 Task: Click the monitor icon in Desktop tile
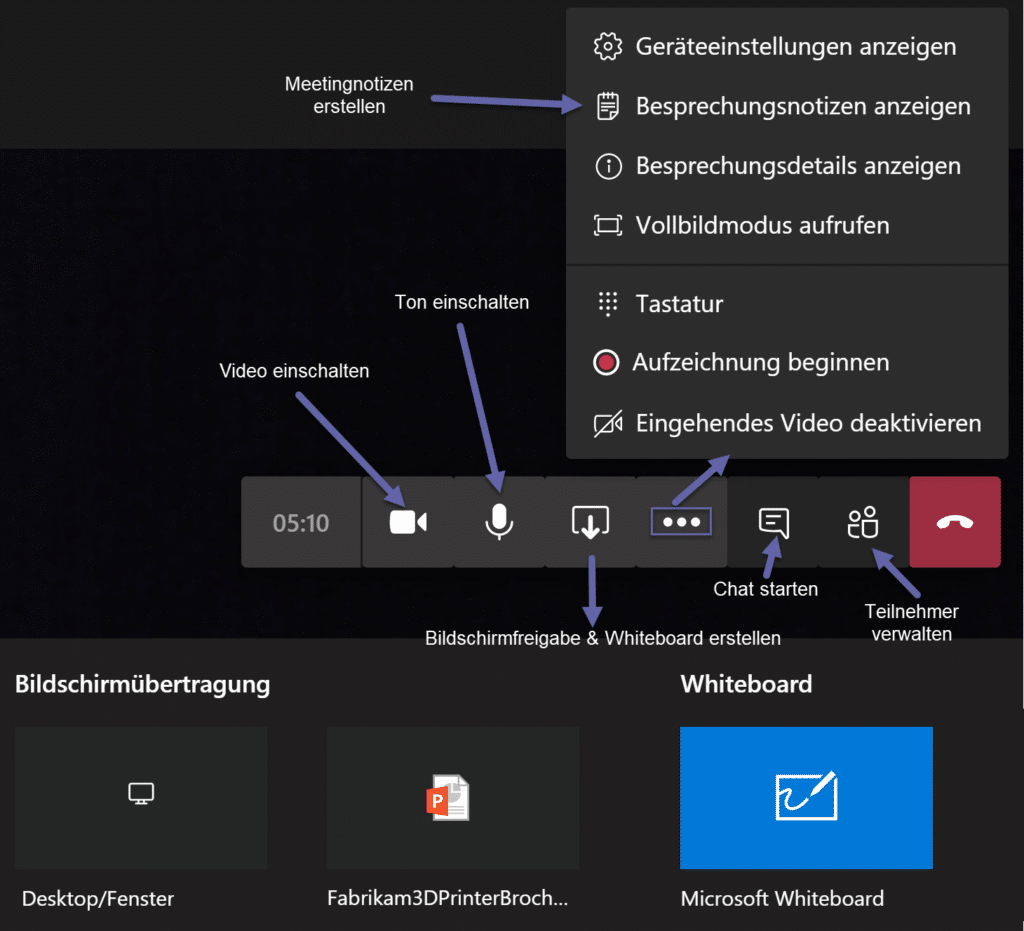pos(141,794)
